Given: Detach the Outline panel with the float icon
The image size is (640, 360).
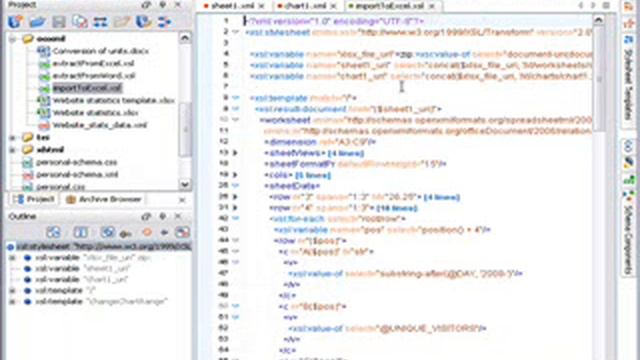Looking at the screenshot, I should pyautogui.click(x=146, y=216).
